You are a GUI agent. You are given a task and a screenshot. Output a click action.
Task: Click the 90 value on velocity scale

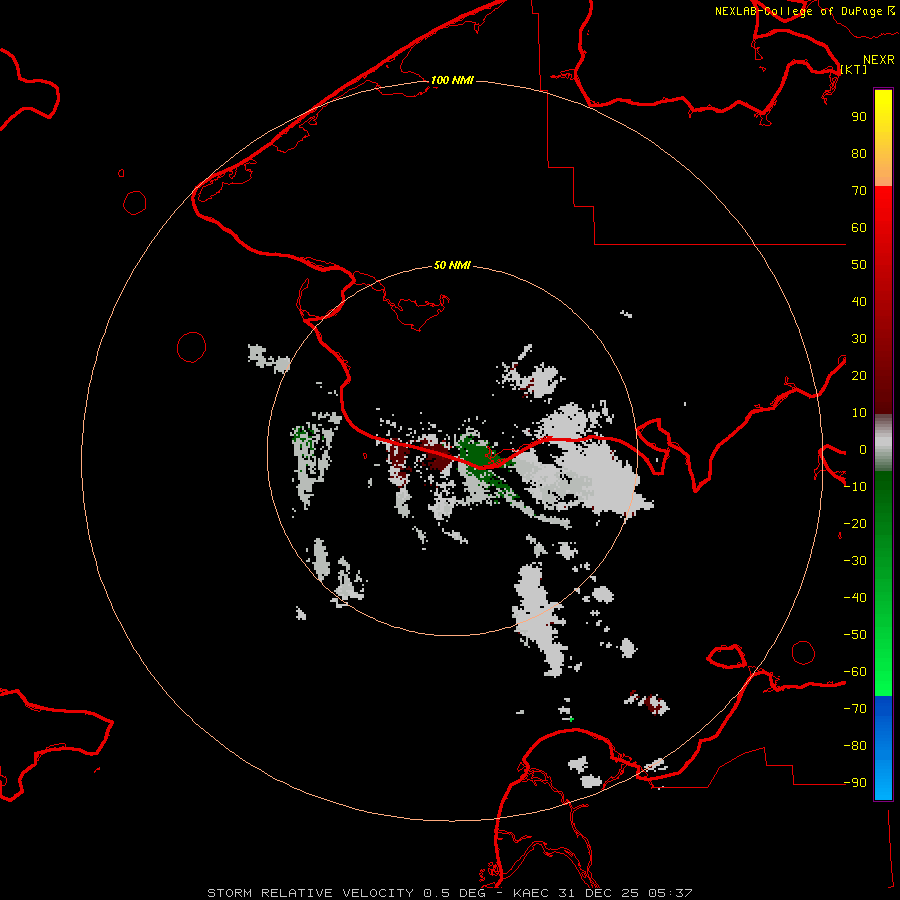pyautogui.click(x=859, y=117)
